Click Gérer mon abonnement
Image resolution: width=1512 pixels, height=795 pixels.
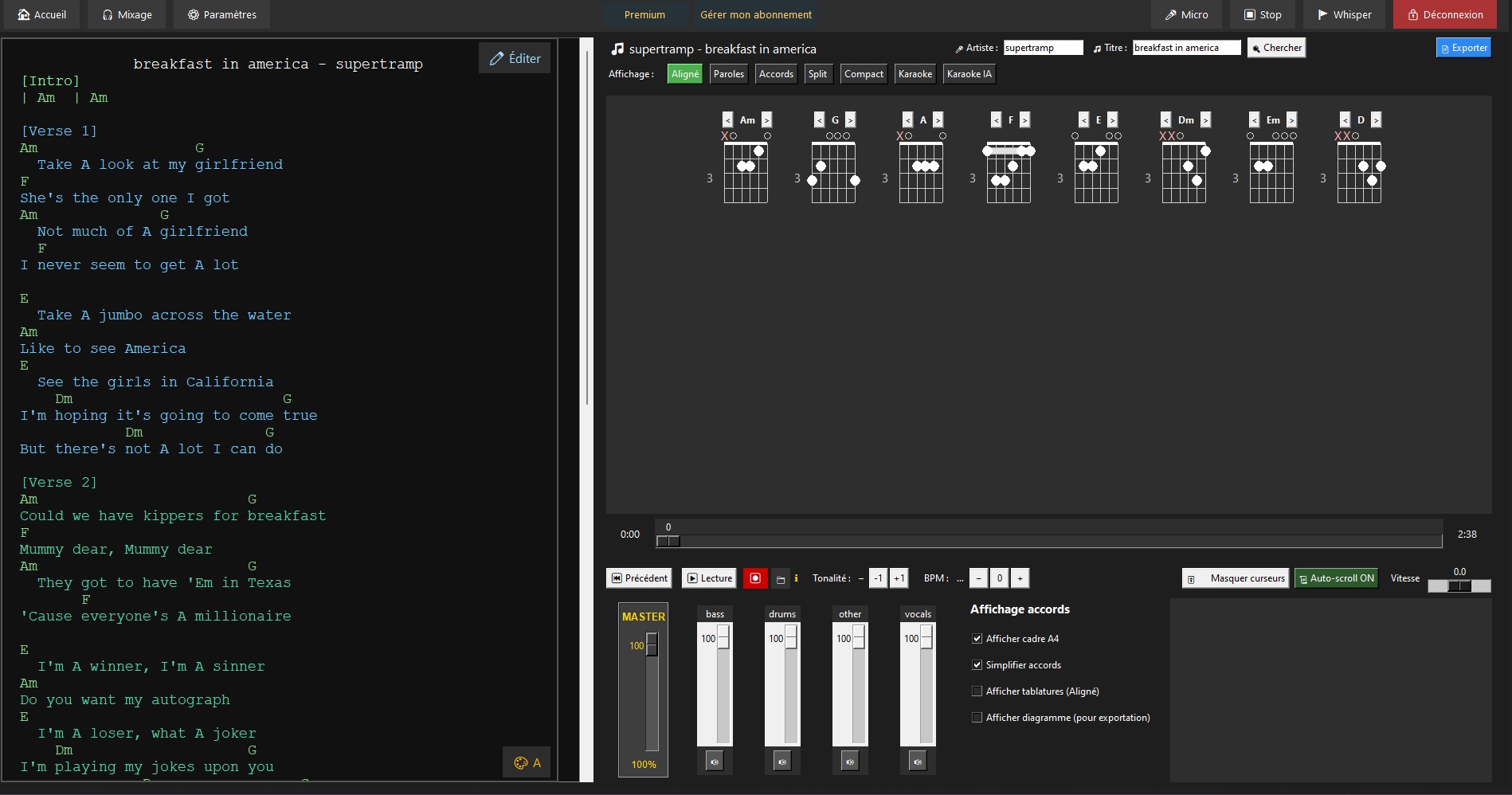pos(756,14)
